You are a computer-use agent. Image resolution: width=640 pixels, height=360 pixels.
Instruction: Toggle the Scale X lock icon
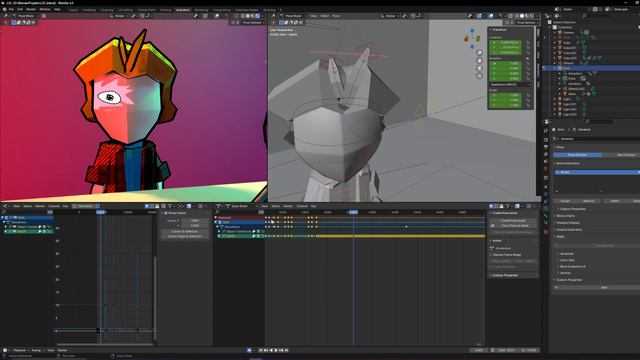[x=528, y=95]
